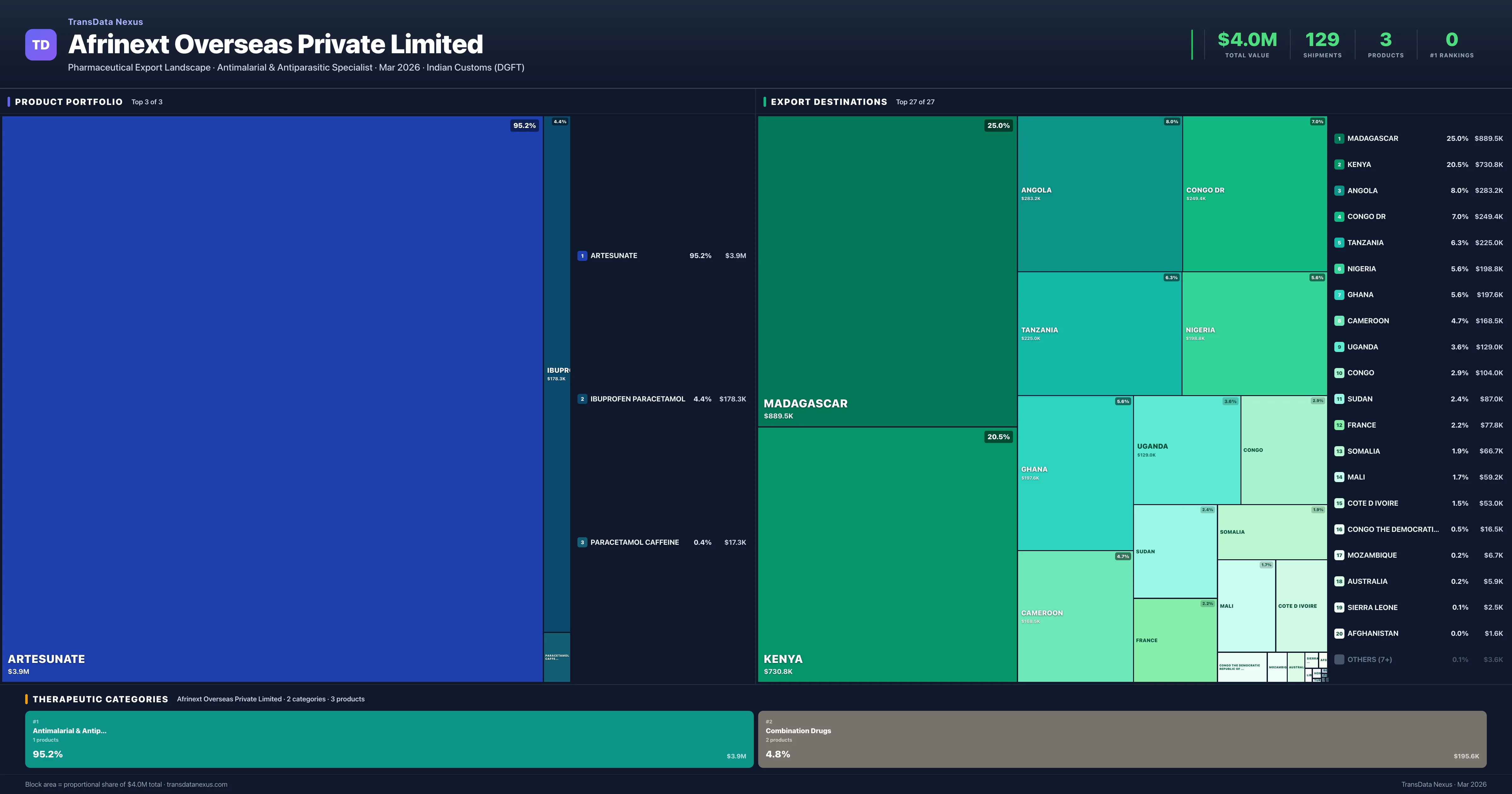This screenshot has height=794, width=1512.
Task: Click badge 3 beside PARACETAMOL CAFFEINE
Action: pyautogui.click(x=582, y=542)
